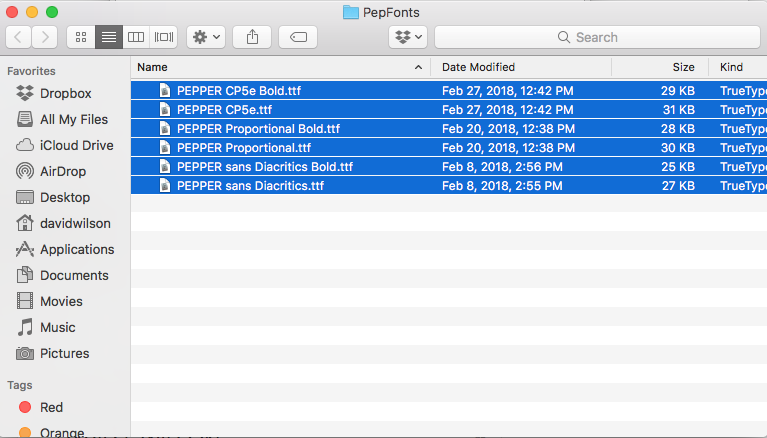The height and width of the screenshot is (438, 767).
Task: Switch to list view
Action: [109, 37]
